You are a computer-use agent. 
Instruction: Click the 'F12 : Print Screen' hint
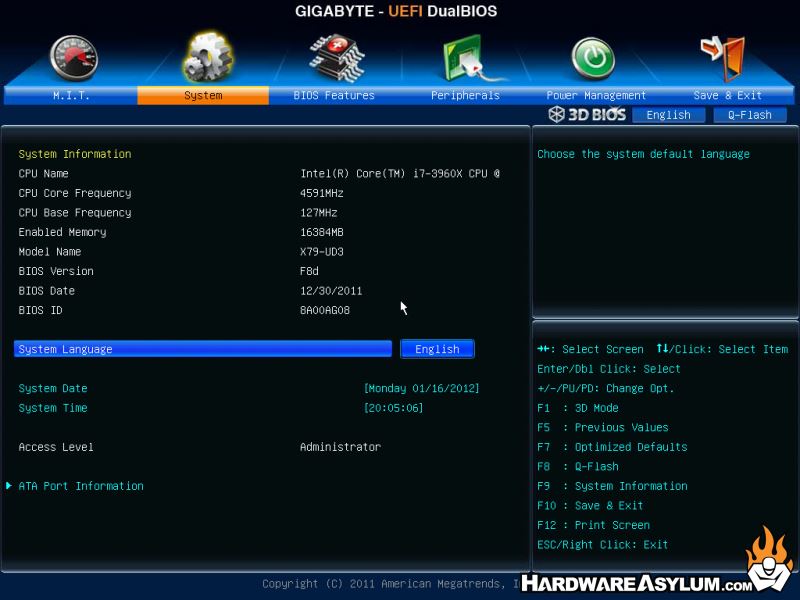point(593,525)
